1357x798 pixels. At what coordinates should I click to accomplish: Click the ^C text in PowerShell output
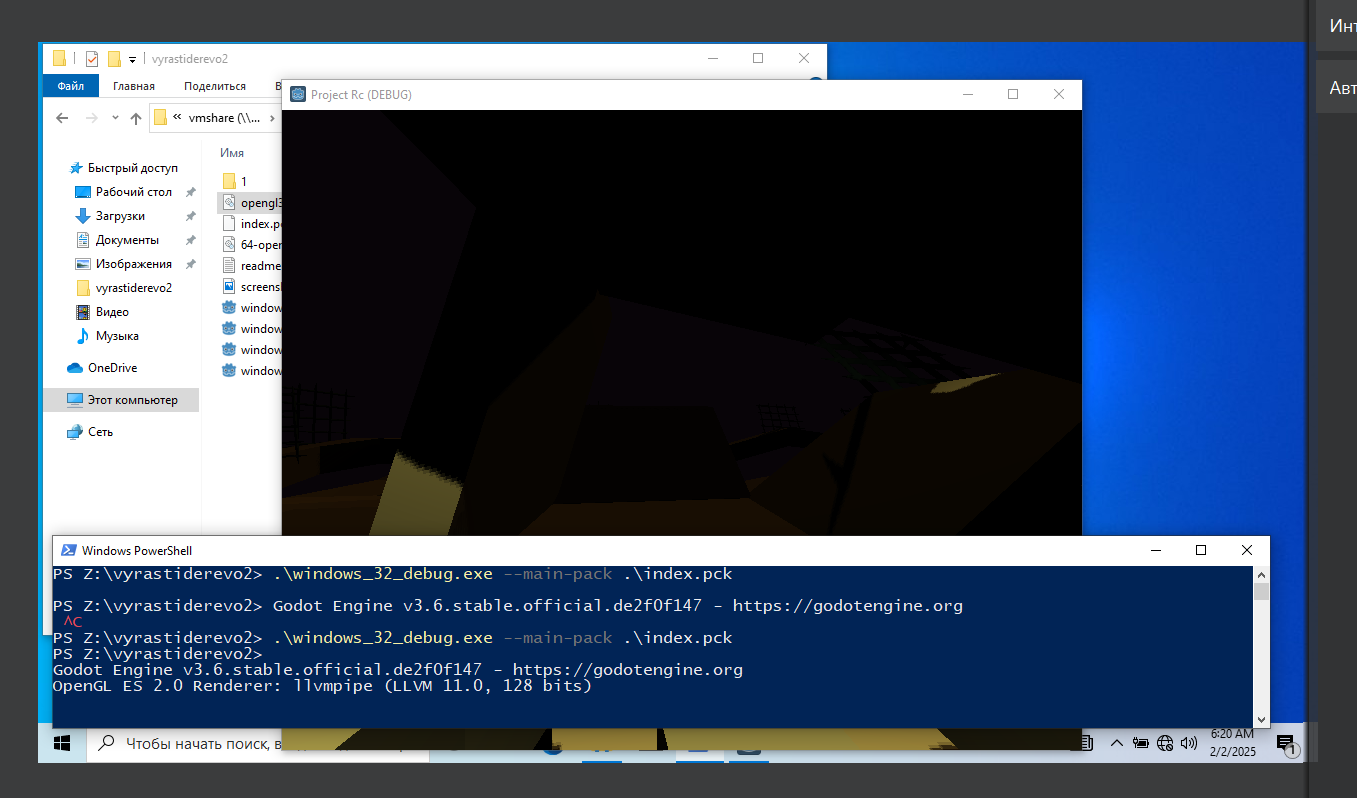point(72,622)
